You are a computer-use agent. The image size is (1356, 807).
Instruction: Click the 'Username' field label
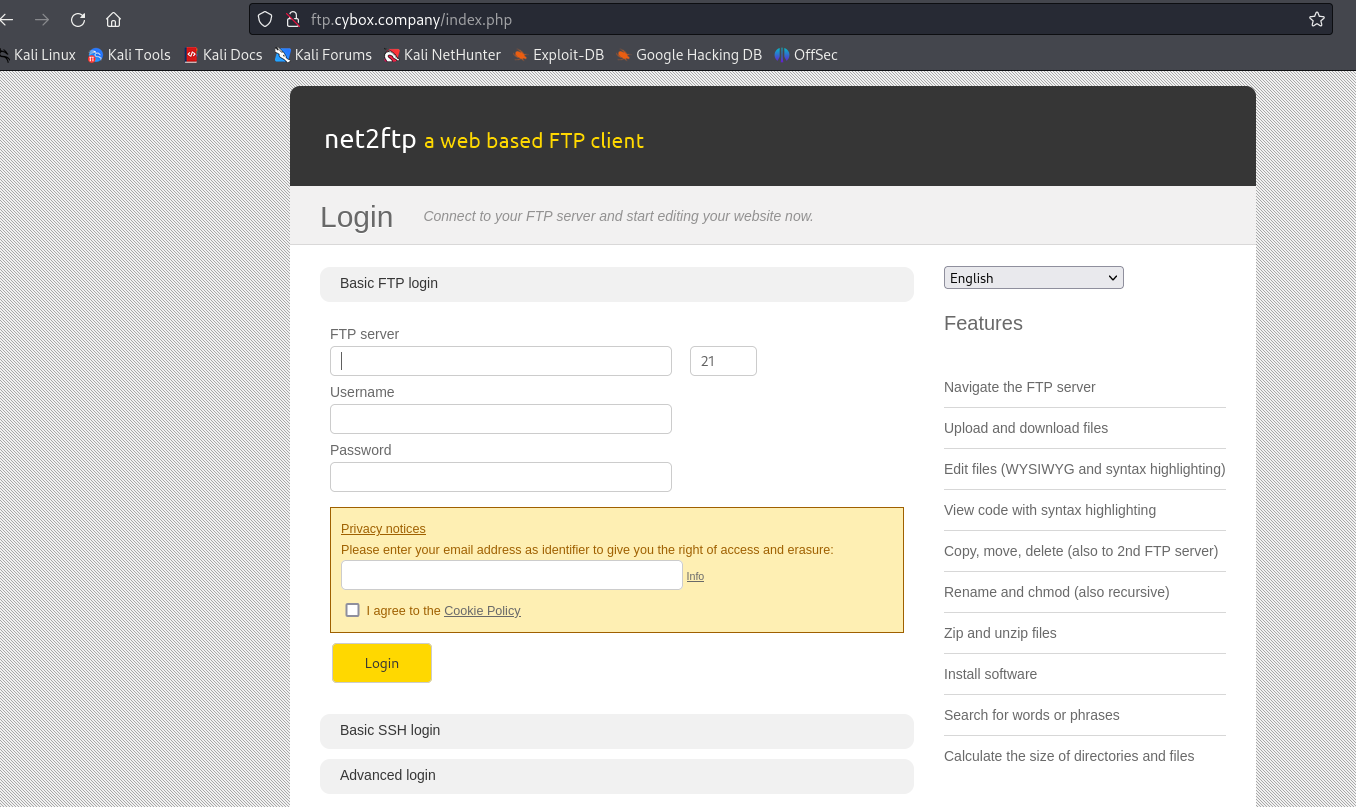pos(362,392)
